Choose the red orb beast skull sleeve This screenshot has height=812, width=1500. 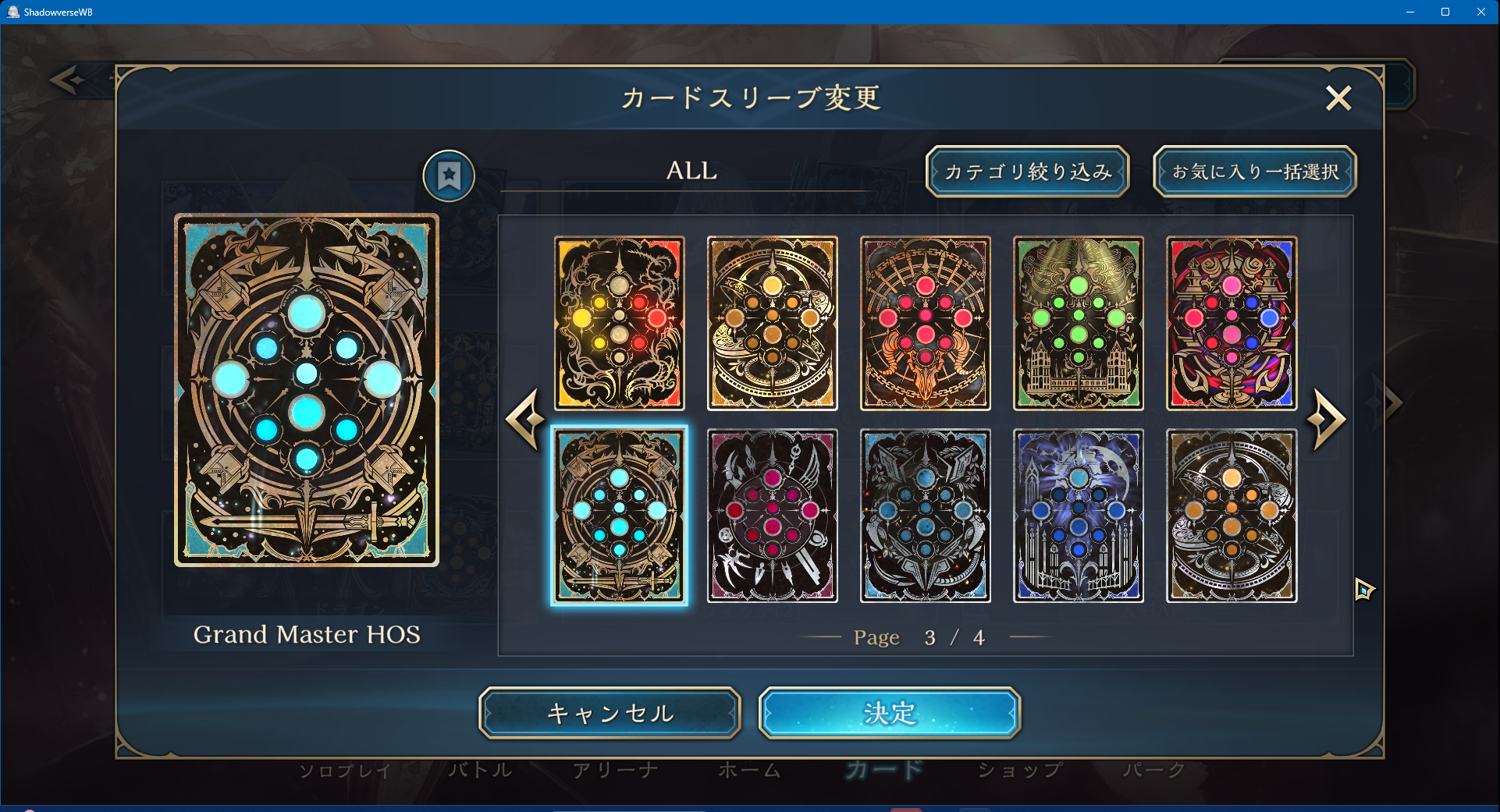tap(926, 323)
